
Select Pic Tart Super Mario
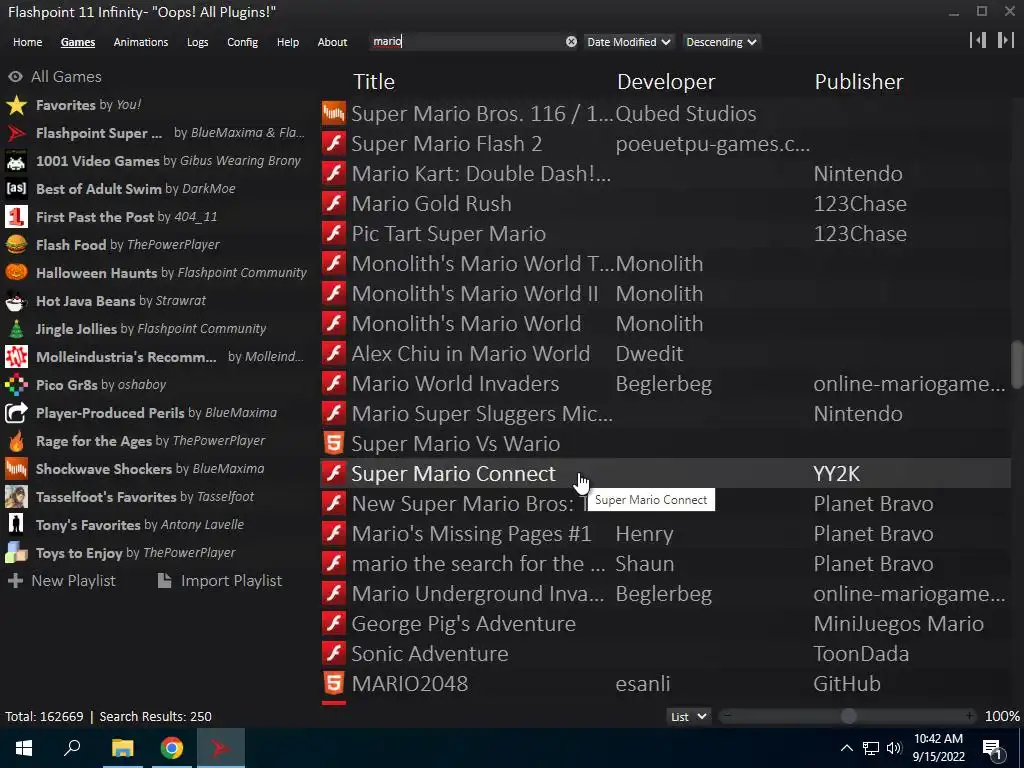(665, 234)
